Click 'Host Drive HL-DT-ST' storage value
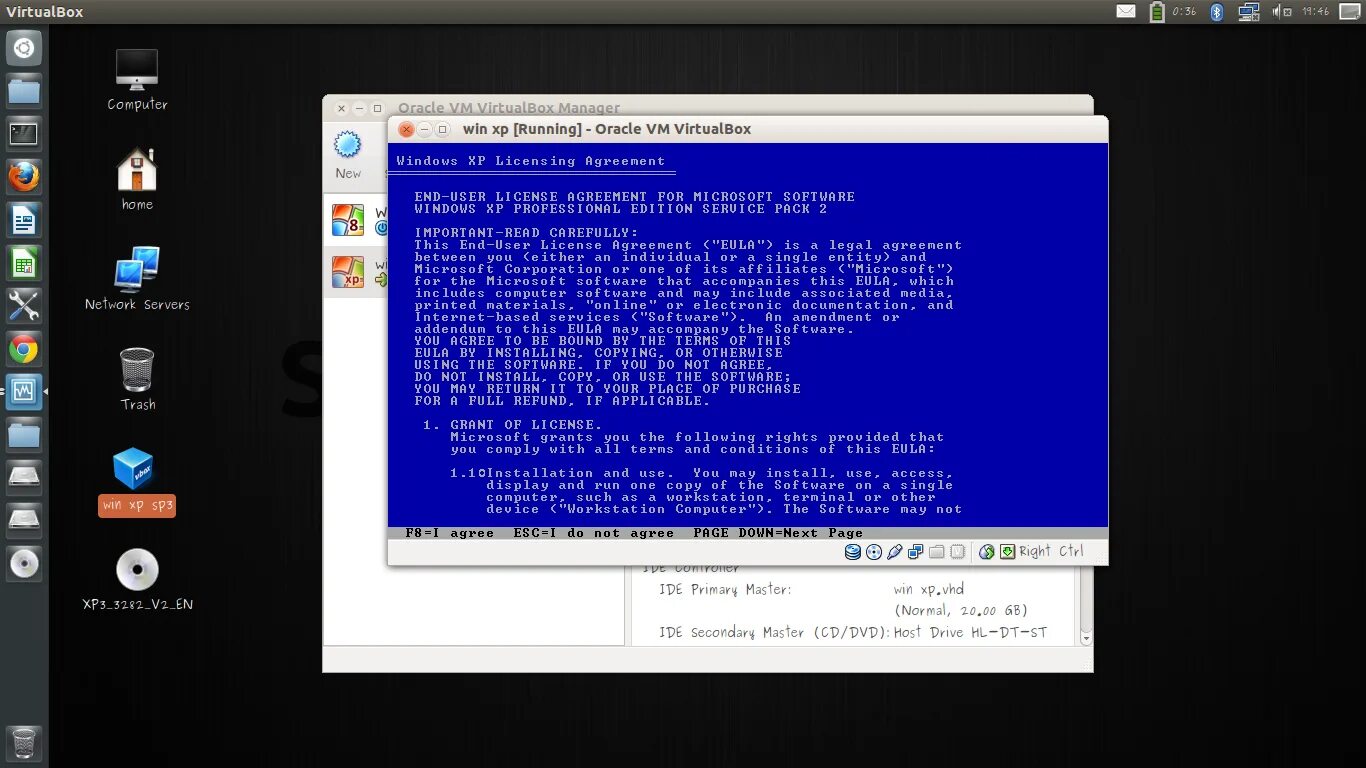This screenshot has width=1366, height=768. click(x=970, y=632)
